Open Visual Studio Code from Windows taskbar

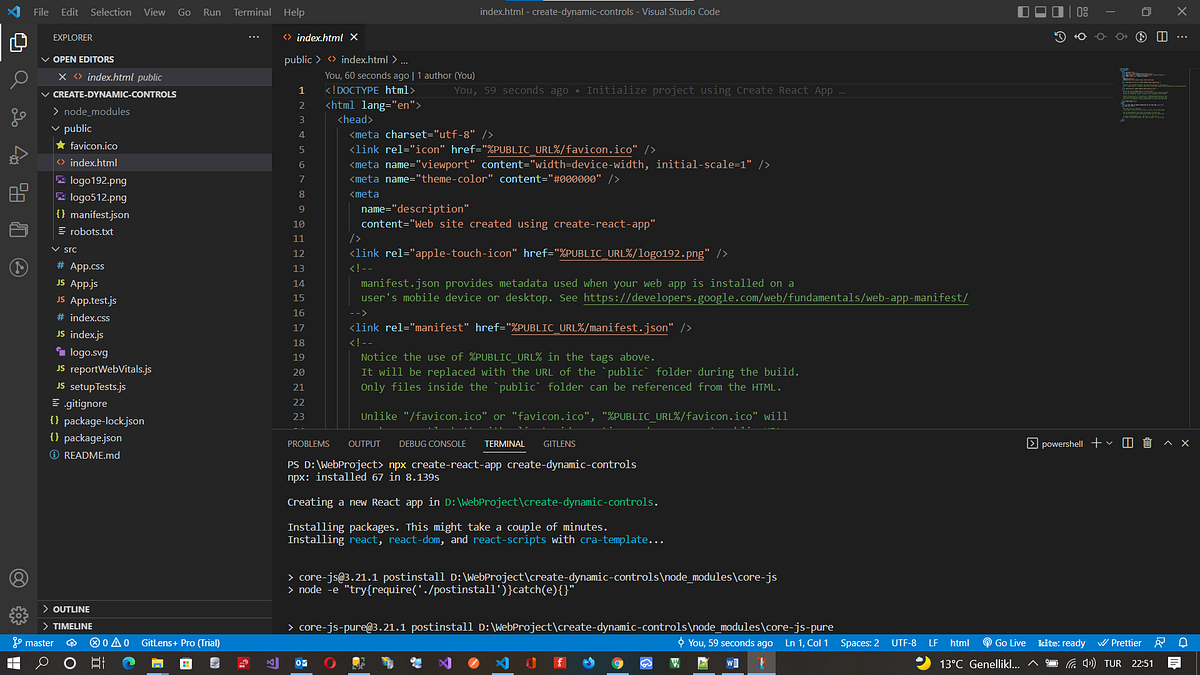coord(503,663)
